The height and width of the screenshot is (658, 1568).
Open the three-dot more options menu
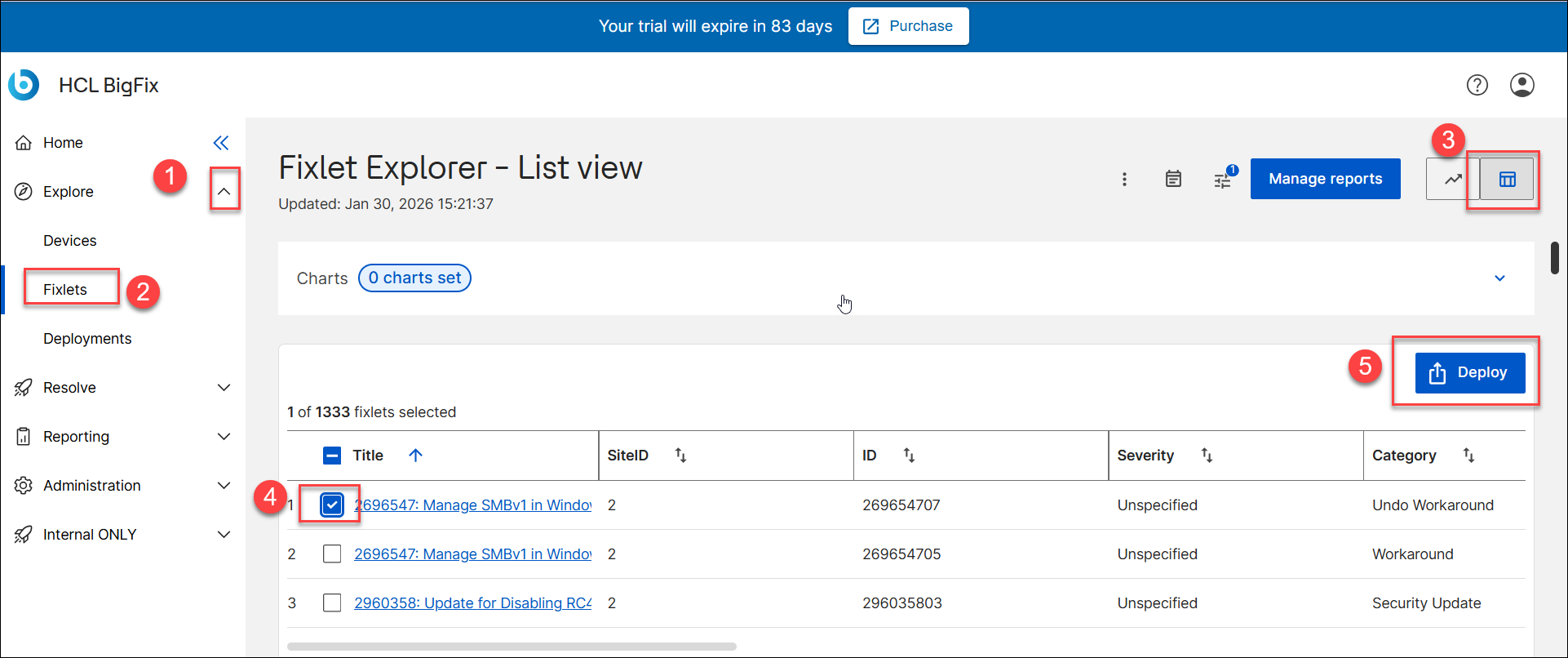[1124, 179]
